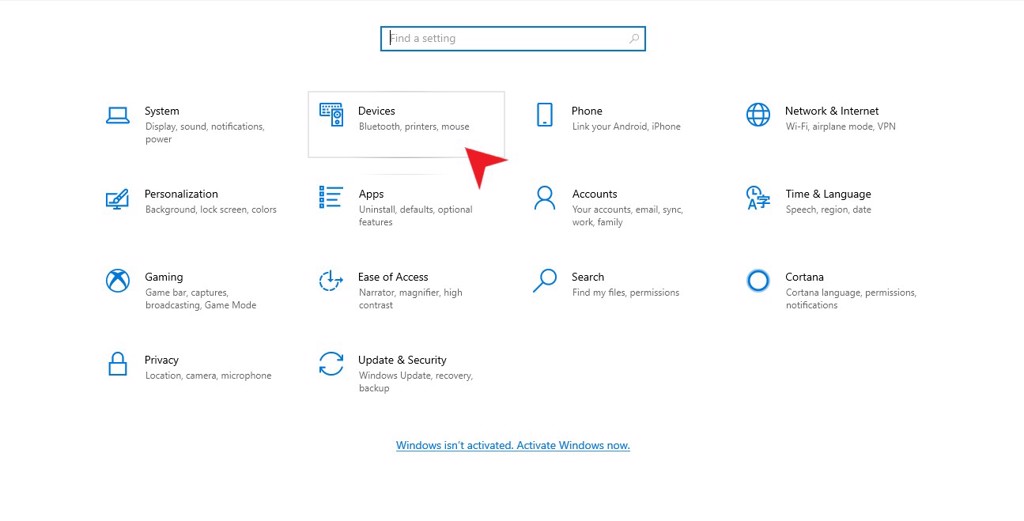Open the System settings title
Viewport: 1024px width, 521px height.
pos(162,111)
